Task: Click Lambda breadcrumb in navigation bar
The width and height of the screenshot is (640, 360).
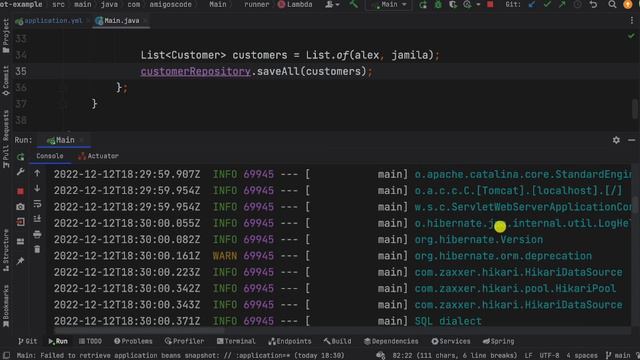Action: pyautogui.click(x=295, y=4)
